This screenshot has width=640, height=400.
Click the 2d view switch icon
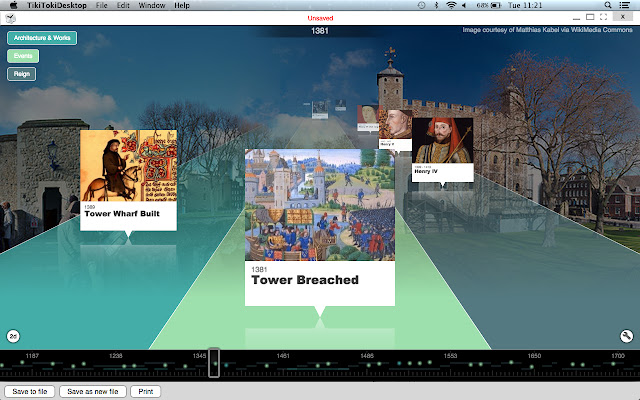pyautogui.click(x=14, y=335)
